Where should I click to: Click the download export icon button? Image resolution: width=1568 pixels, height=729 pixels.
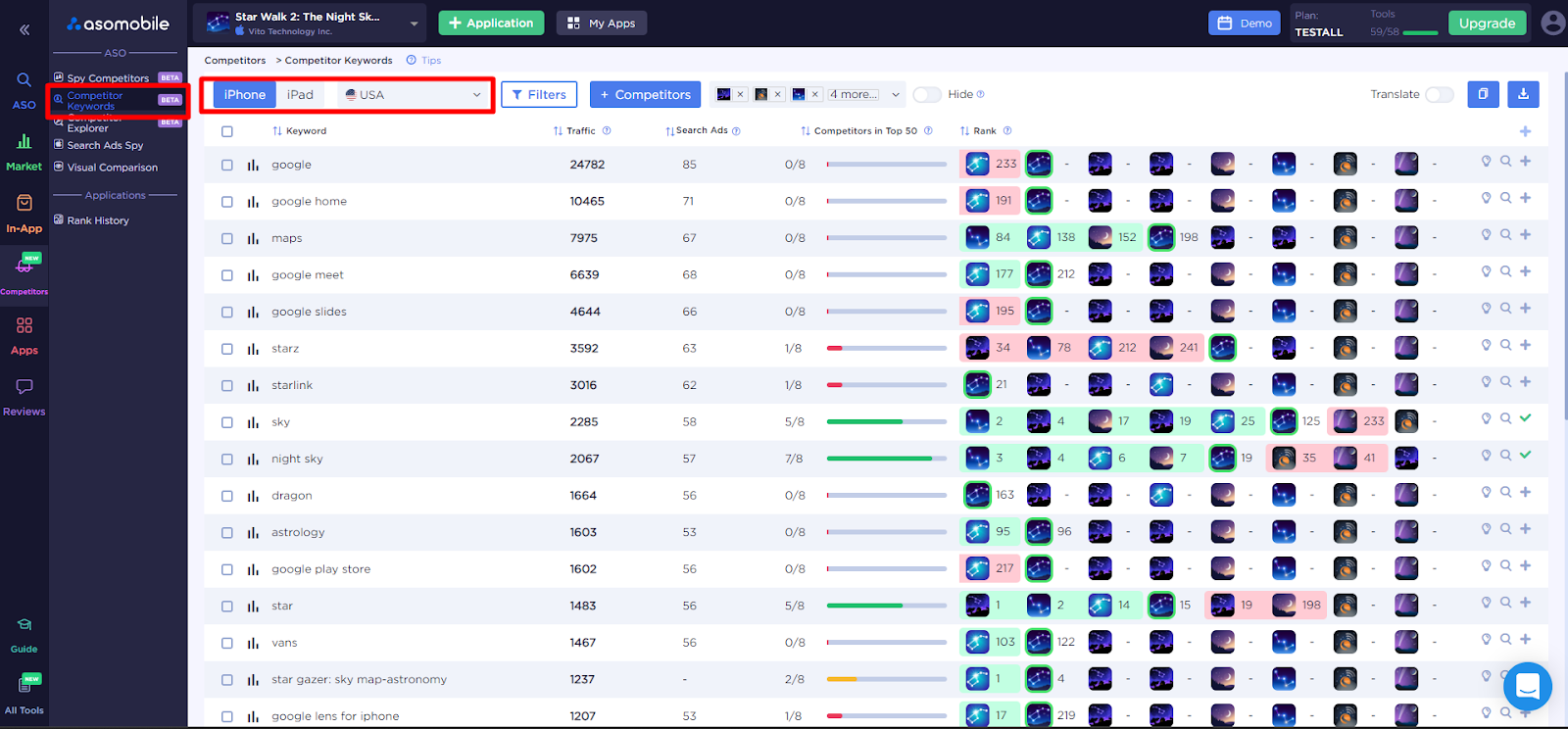(x=1523, y=94)
